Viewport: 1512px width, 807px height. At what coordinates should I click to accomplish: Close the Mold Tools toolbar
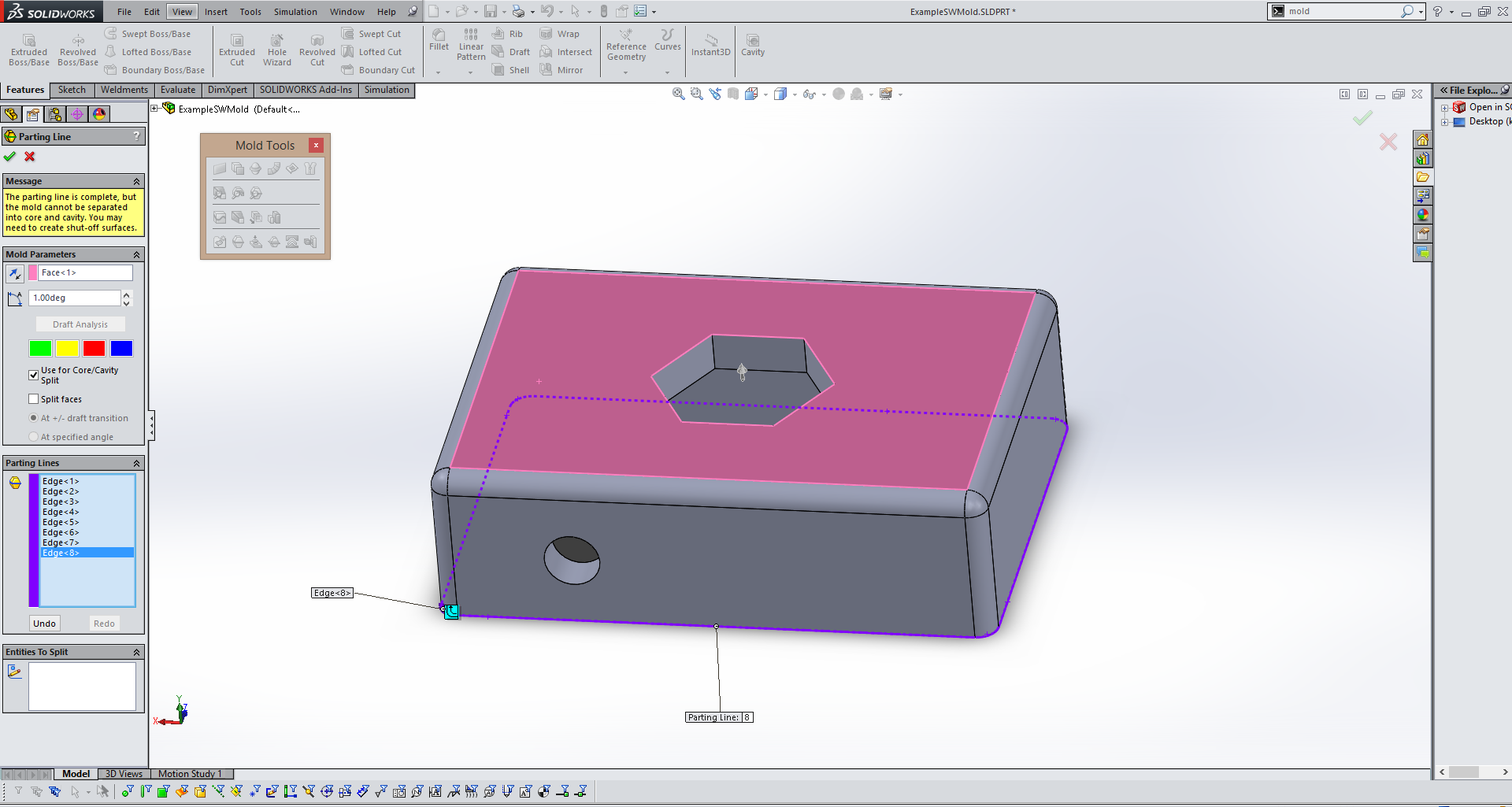click(x=316, y=145)
